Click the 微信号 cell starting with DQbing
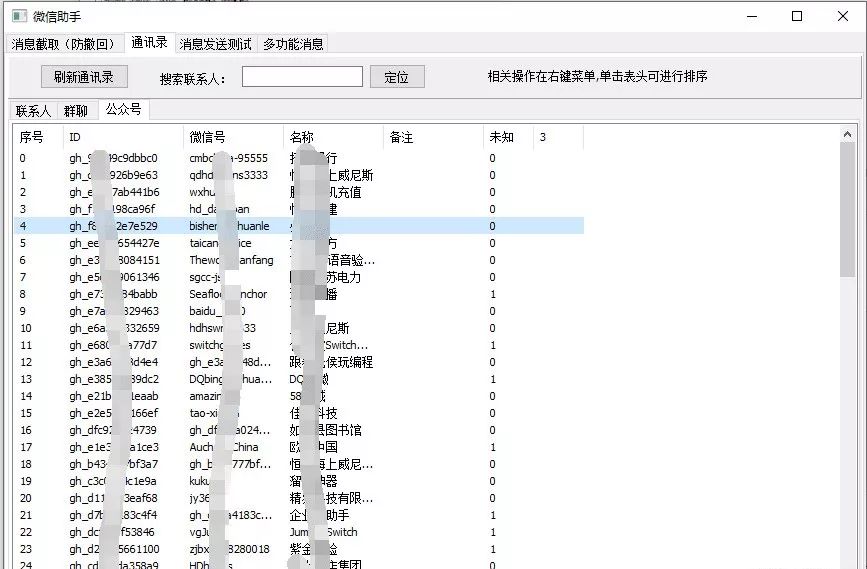The image size is (867, 569). pos(230,379)
